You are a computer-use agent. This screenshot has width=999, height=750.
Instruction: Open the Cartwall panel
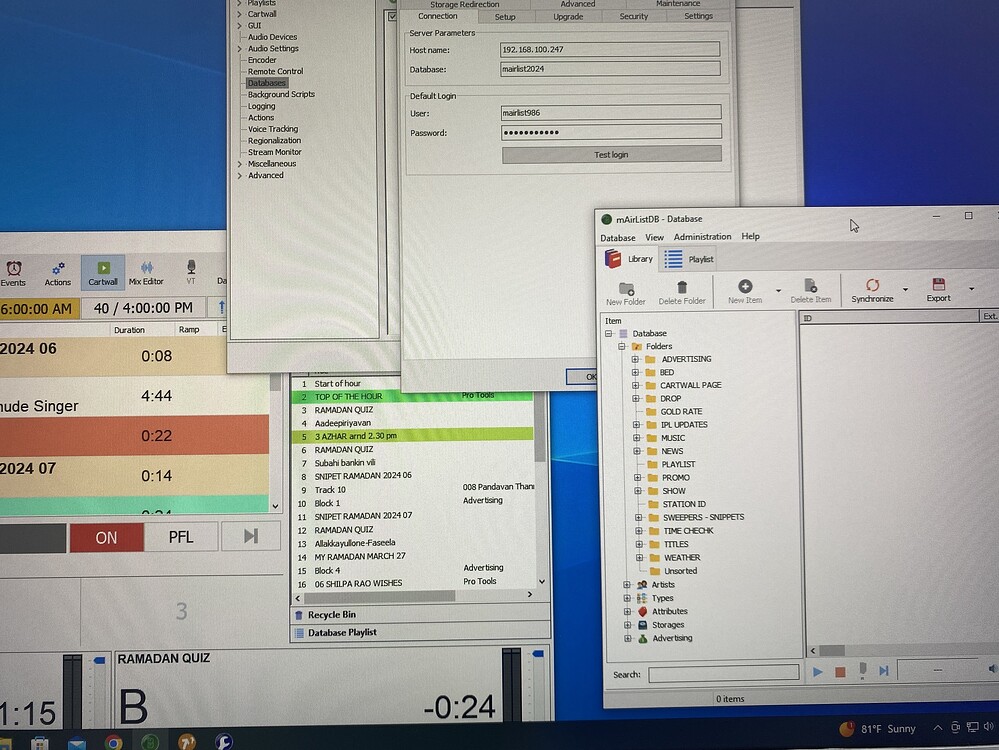pyautogui.click(x=102, y=273)
